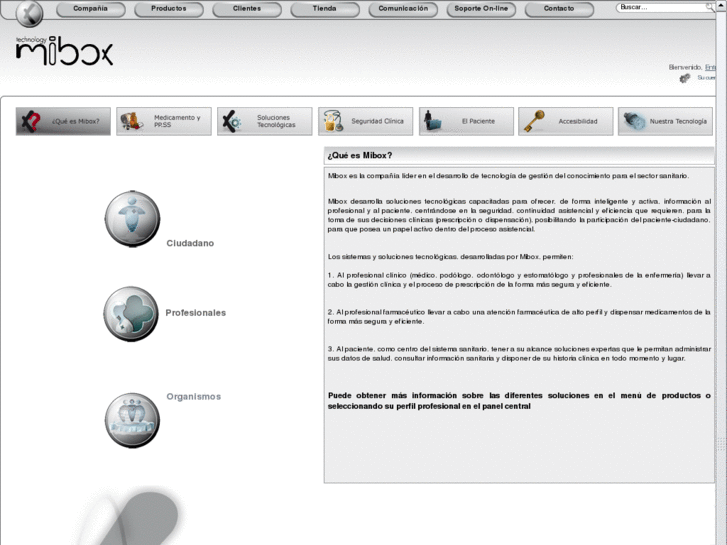The height and width of the screenshot is (545, 727).
Task: Click the round X home logo button
Action: coord(29,13)
